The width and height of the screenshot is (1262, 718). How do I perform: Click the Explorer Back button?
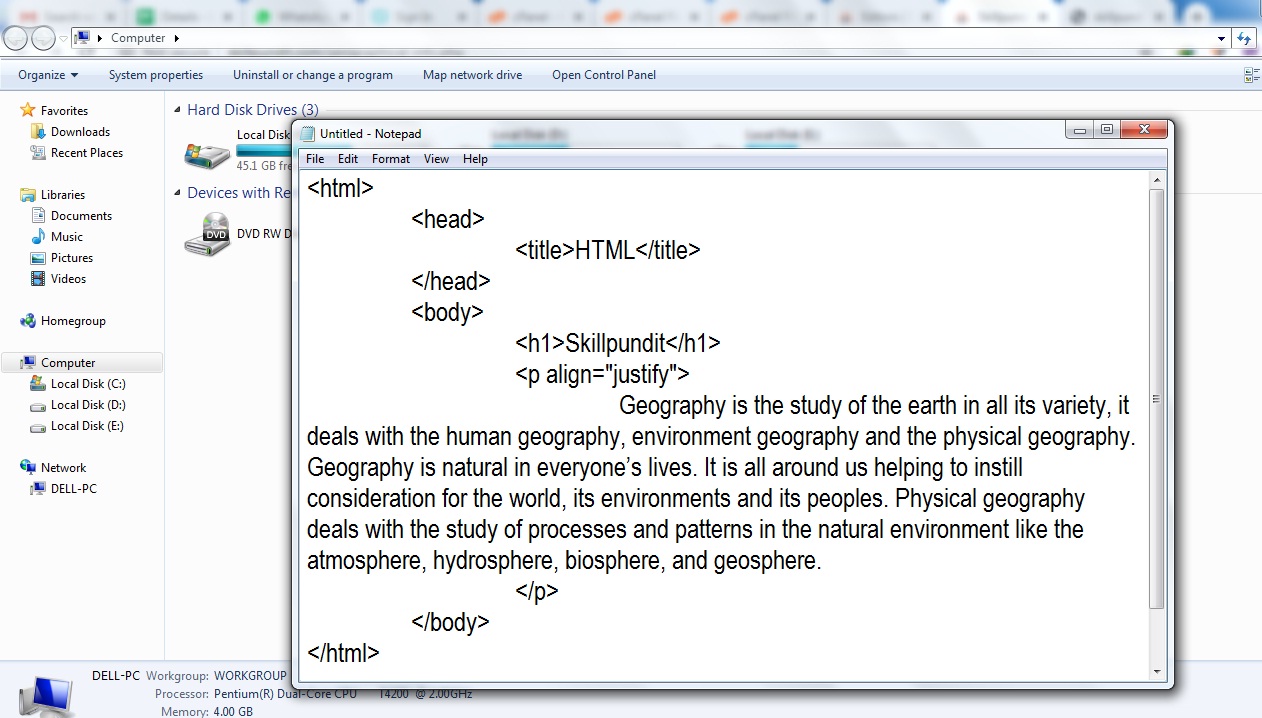click(x=16, y=38)
